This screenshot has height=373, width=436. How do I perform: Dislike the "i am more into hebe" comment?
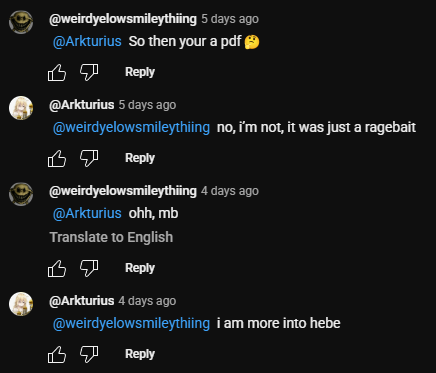tap(89, 354)
